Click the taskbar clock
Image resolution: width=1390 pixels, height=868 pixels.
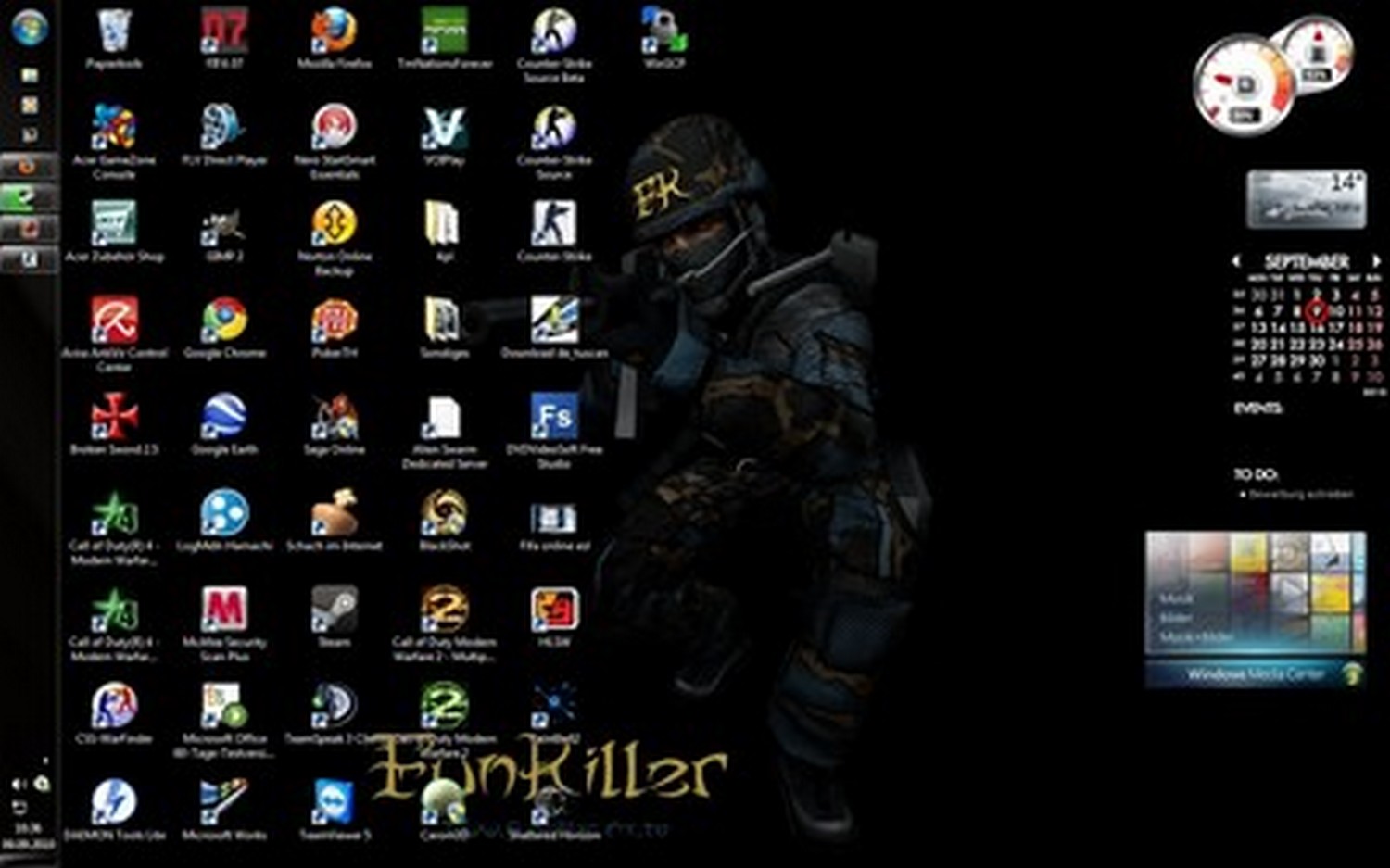point(28,836)
